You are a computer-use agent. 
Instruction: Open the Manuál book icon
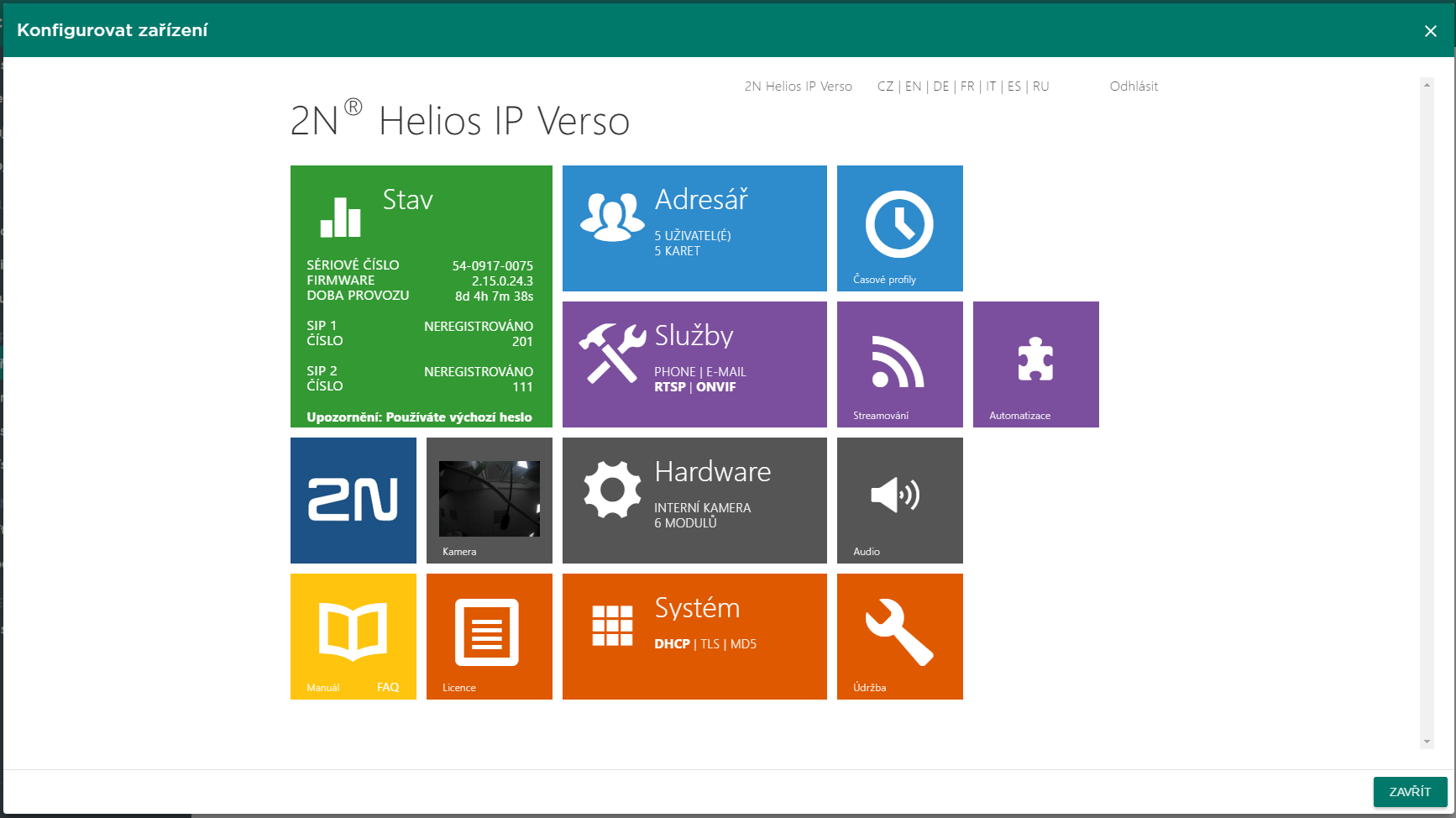(354, 631)
